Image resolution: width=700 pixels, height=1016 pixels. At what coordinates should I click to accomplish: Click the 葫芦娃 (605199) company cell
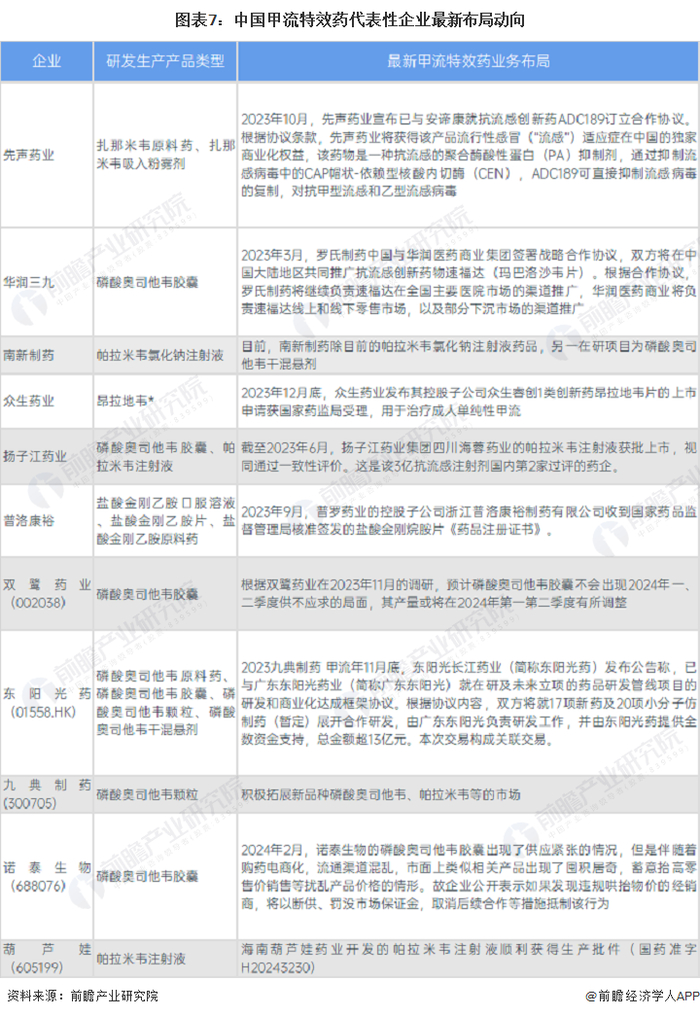(x=47, y=958)
